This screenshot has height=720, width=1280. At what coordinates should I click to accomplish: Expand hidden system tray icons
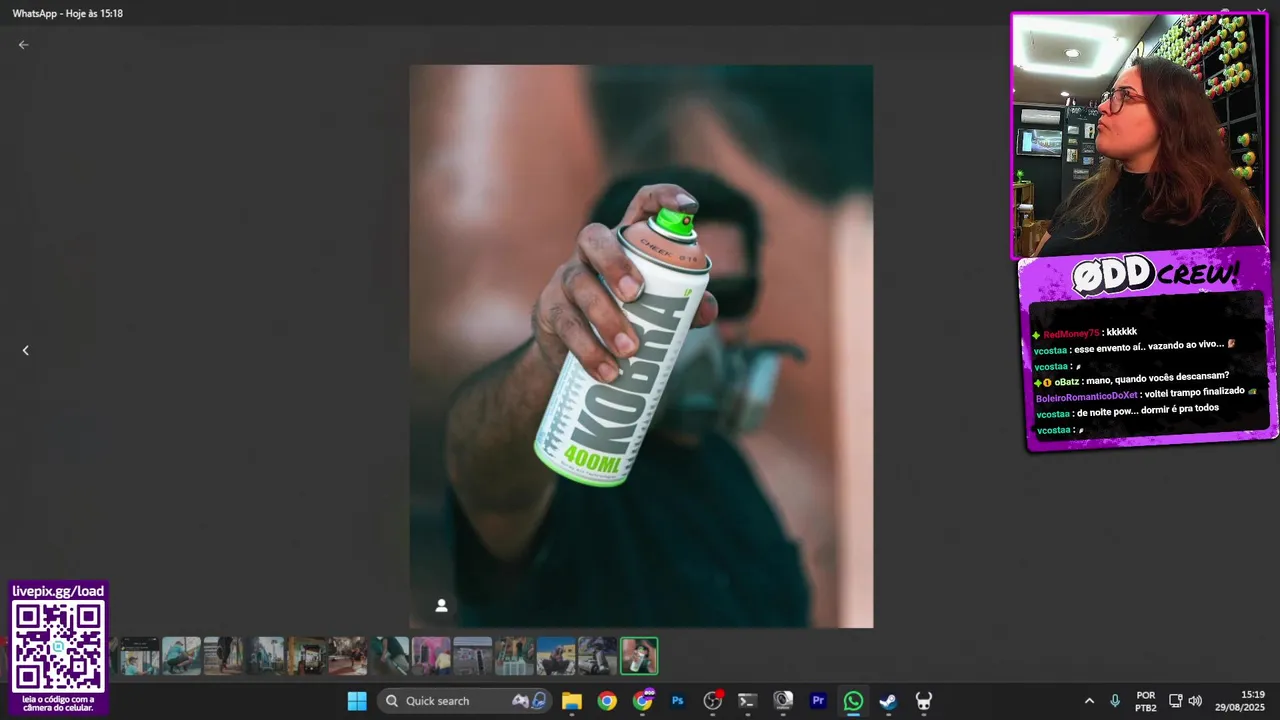1089,701
